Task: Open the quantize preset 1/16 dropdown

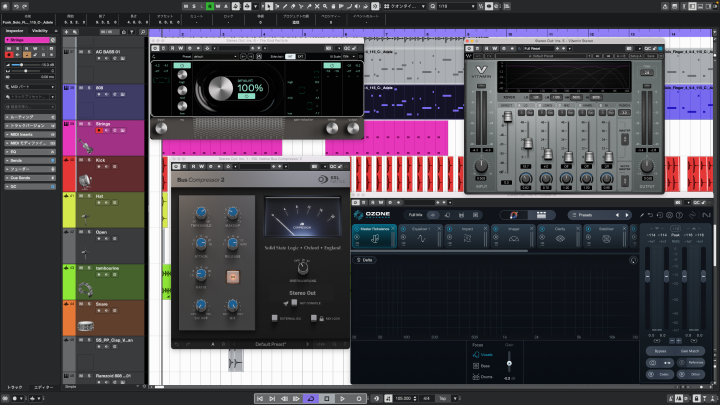Action: [456, 6]
